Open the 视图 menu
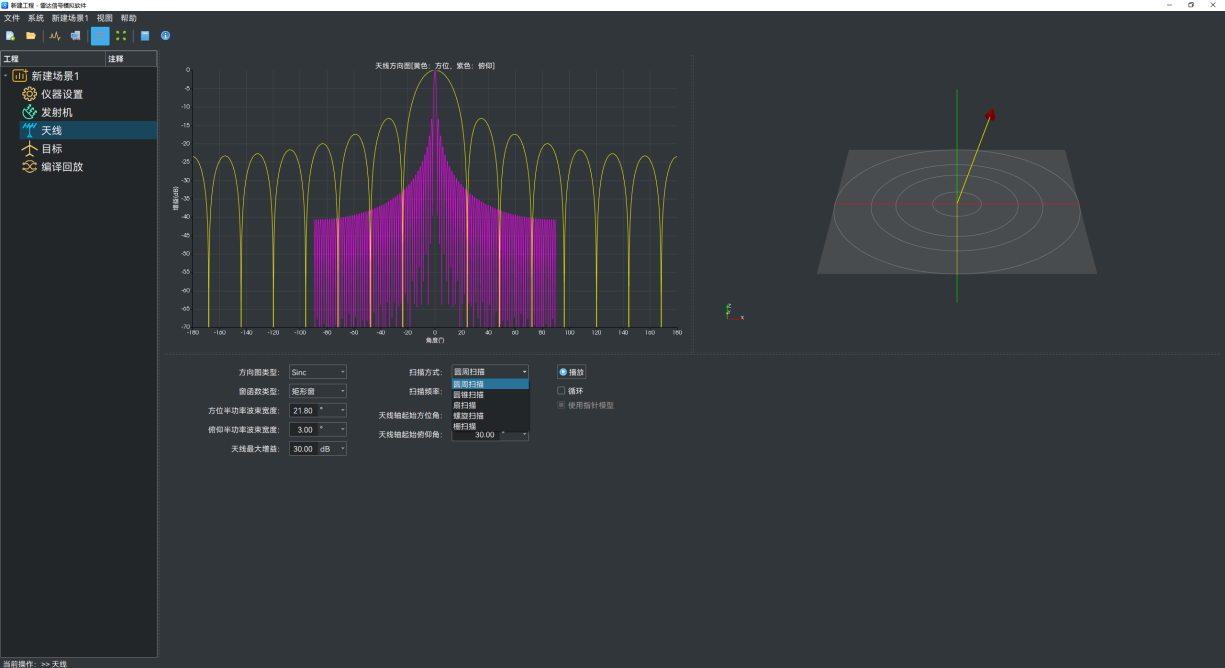This screenshot has height=668, width=1225. [x=104, y=18]
